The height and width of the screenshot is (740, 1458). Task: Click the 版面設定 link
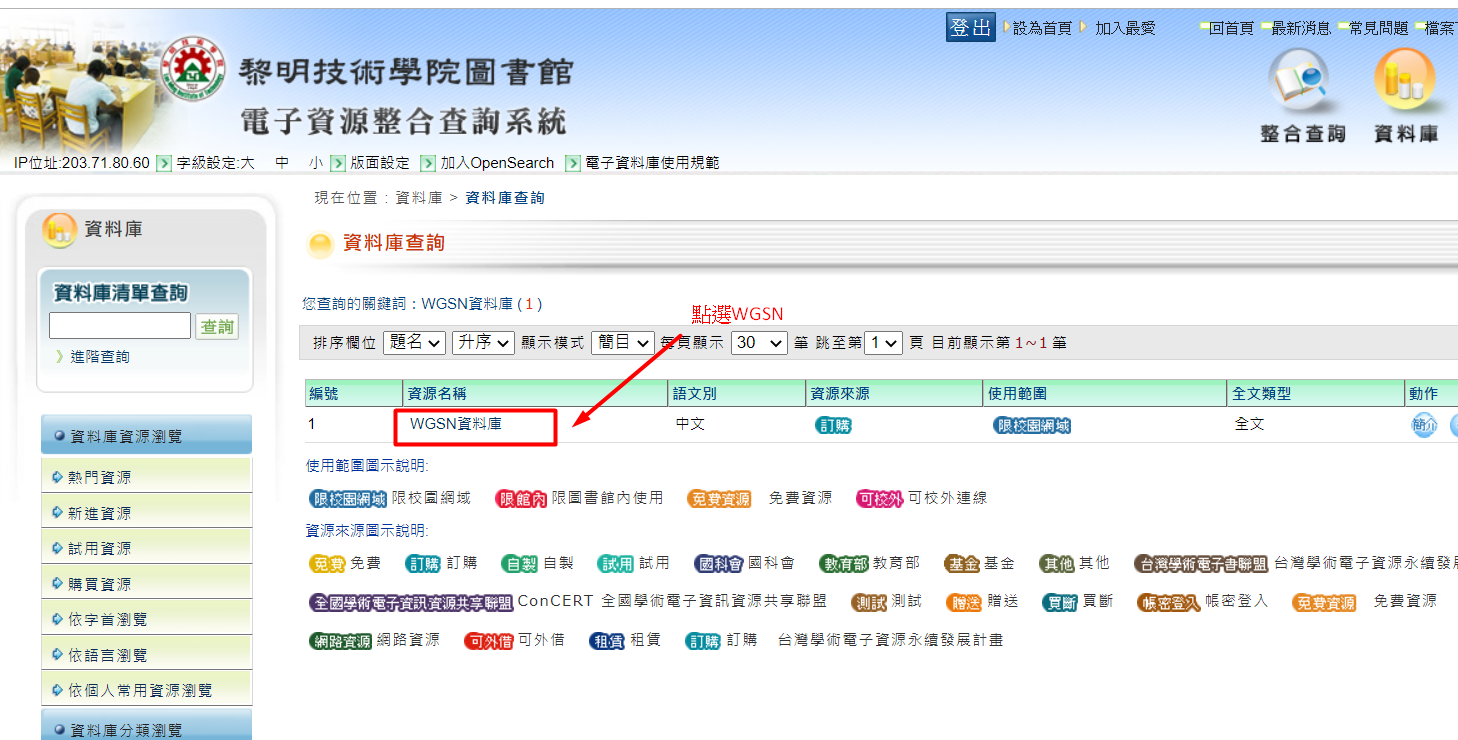380,163
